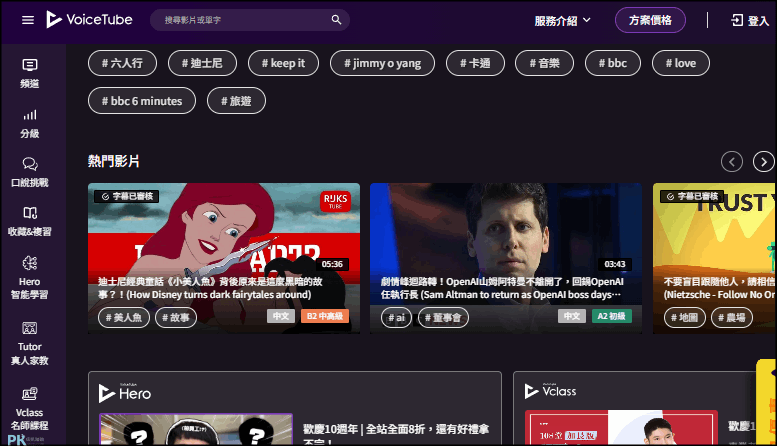Select the # keep it tag

coord(283,63)
